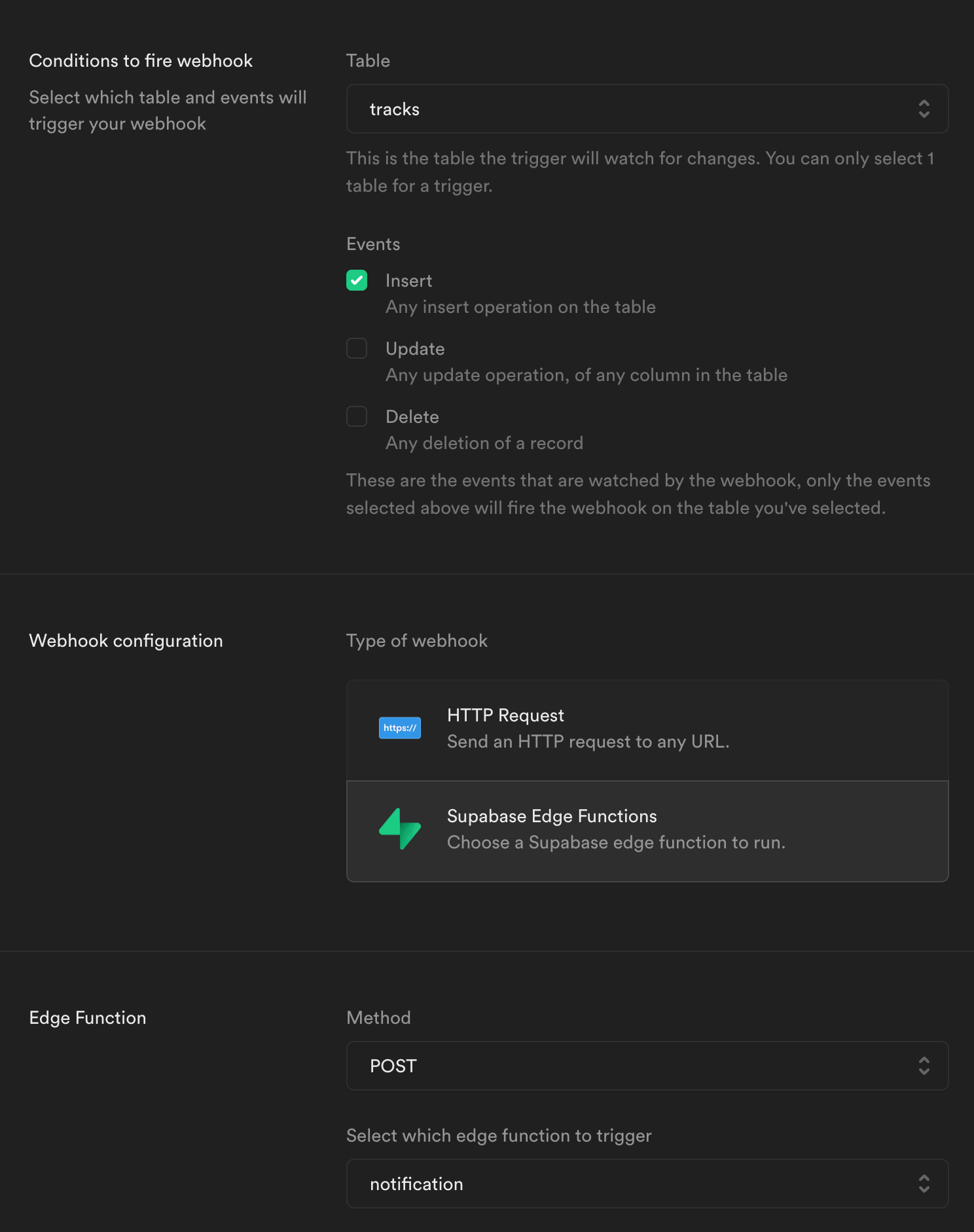Viewport: 974px width, 1232px height.
Task: Select the HTTP Request webhook type
Action: pyautogui.click(x=647, y=729)
